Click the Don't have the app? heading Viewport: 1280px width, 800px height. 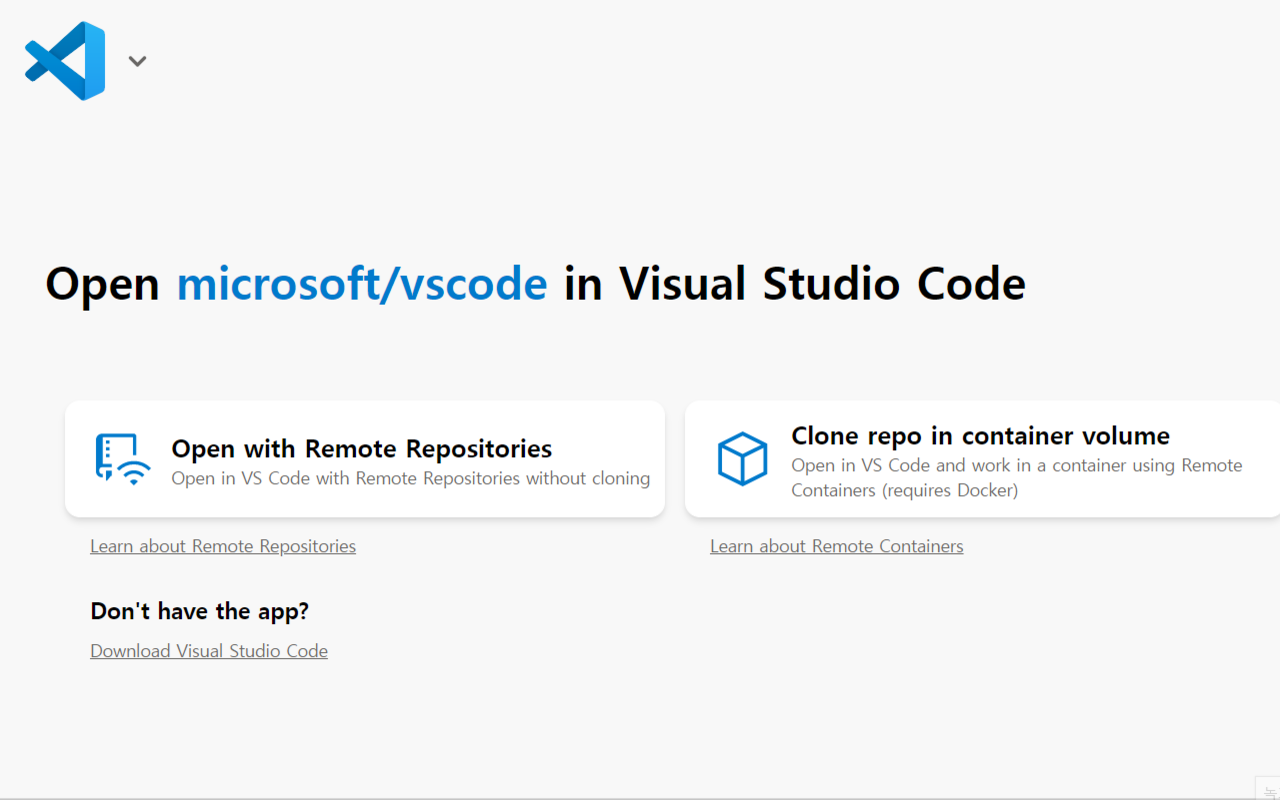[200, 611]
